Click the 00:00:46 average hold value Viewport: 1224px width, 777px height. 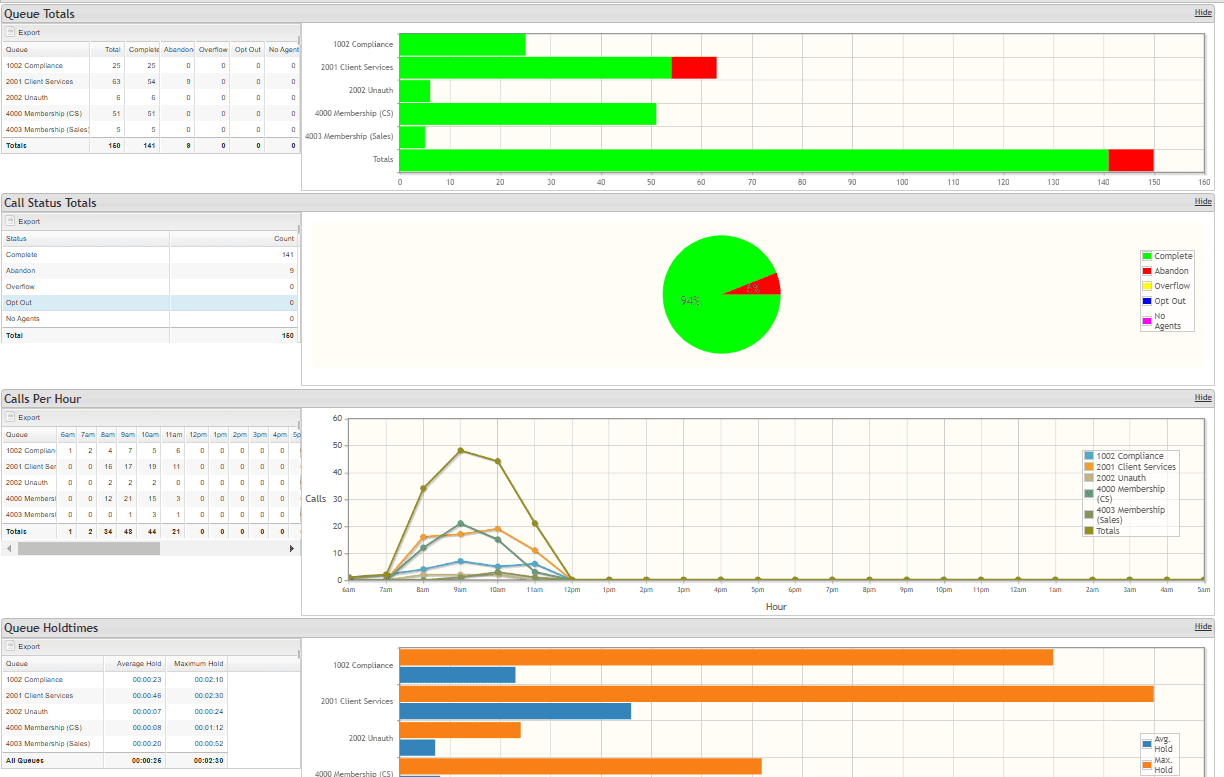(x=147, y=696)
